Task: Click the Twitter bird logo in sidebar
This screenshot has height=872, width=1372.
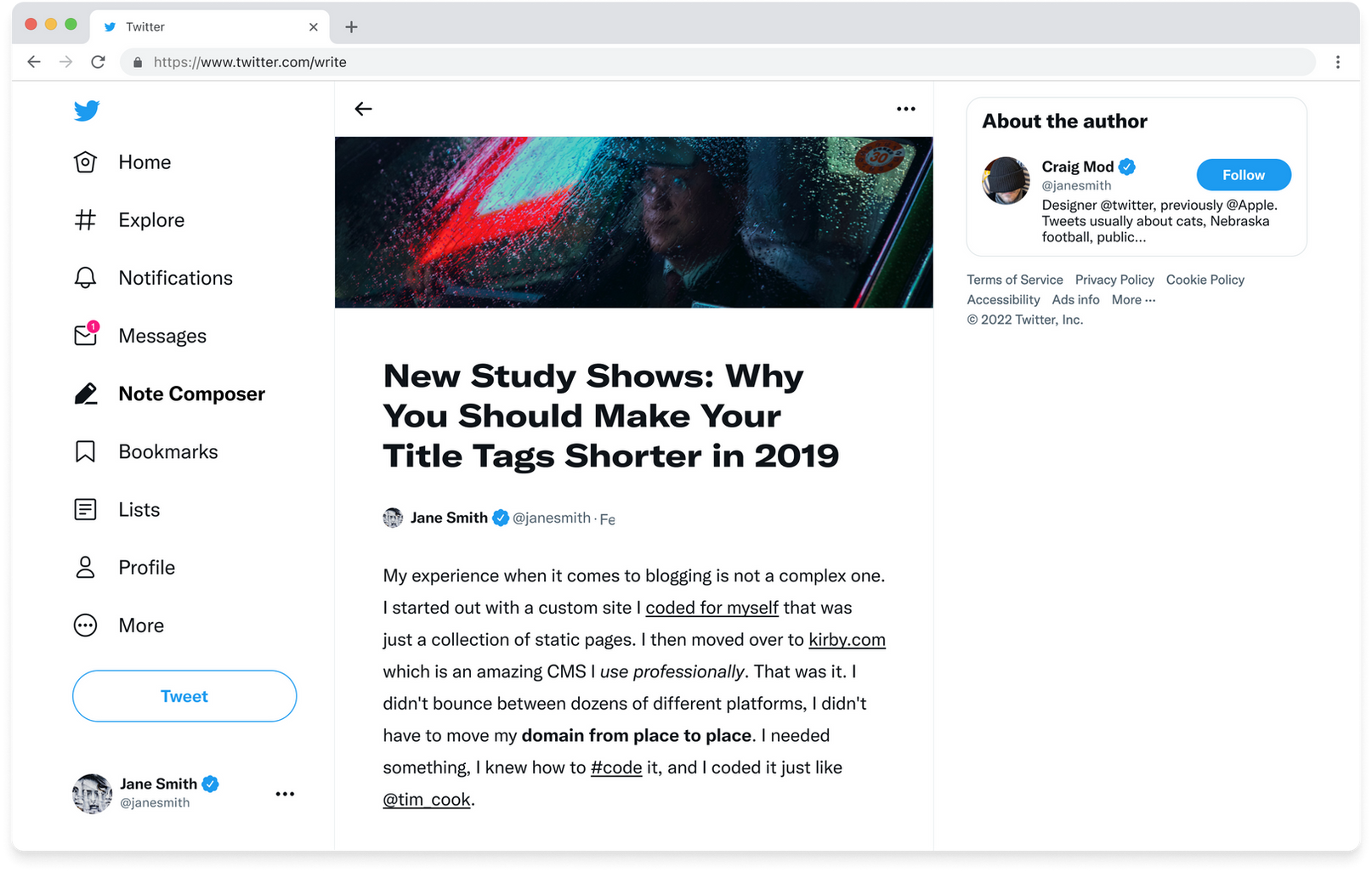Action: (87, 110)
